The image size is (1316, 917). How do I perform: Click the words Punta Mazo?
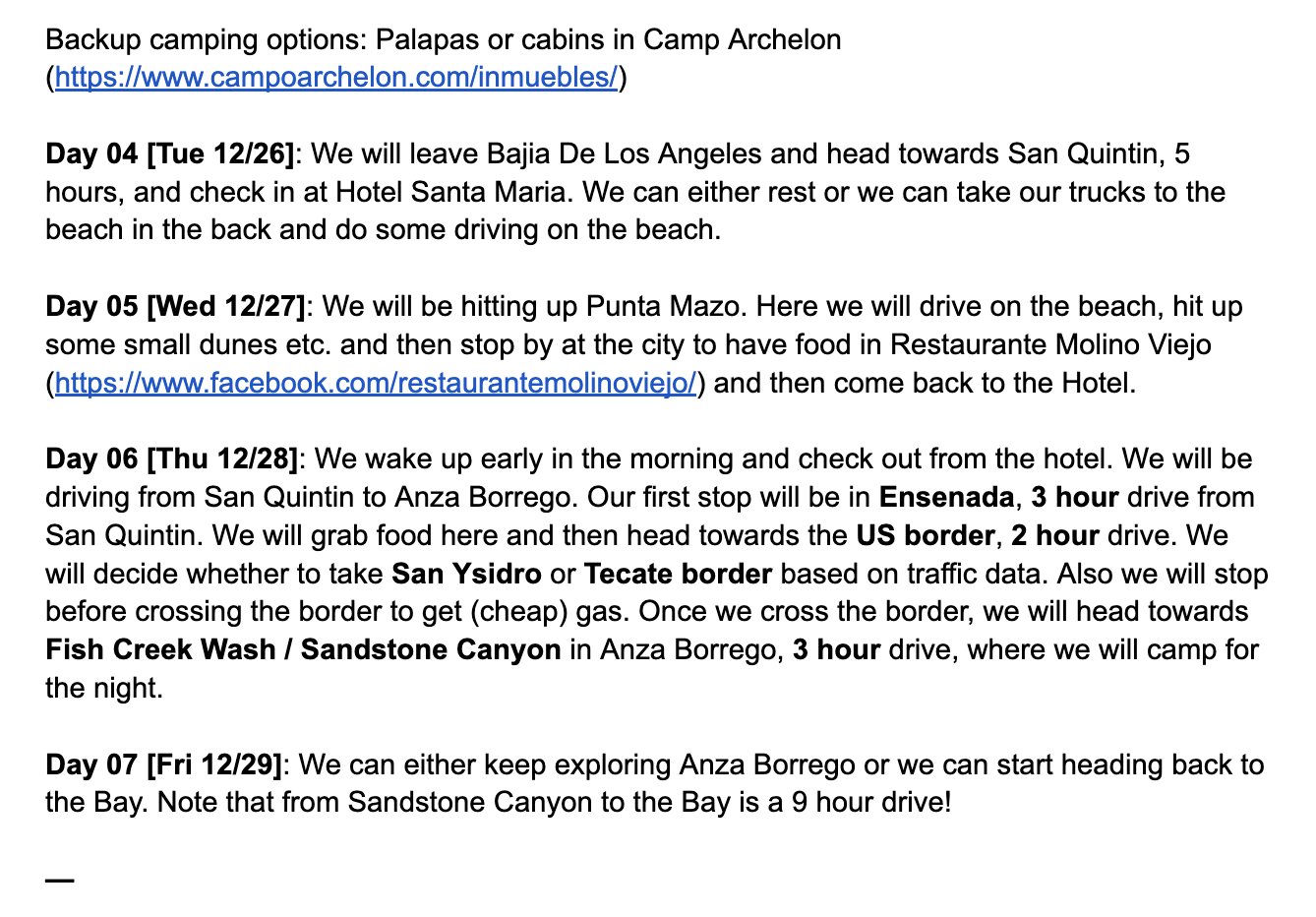(662, 307)
